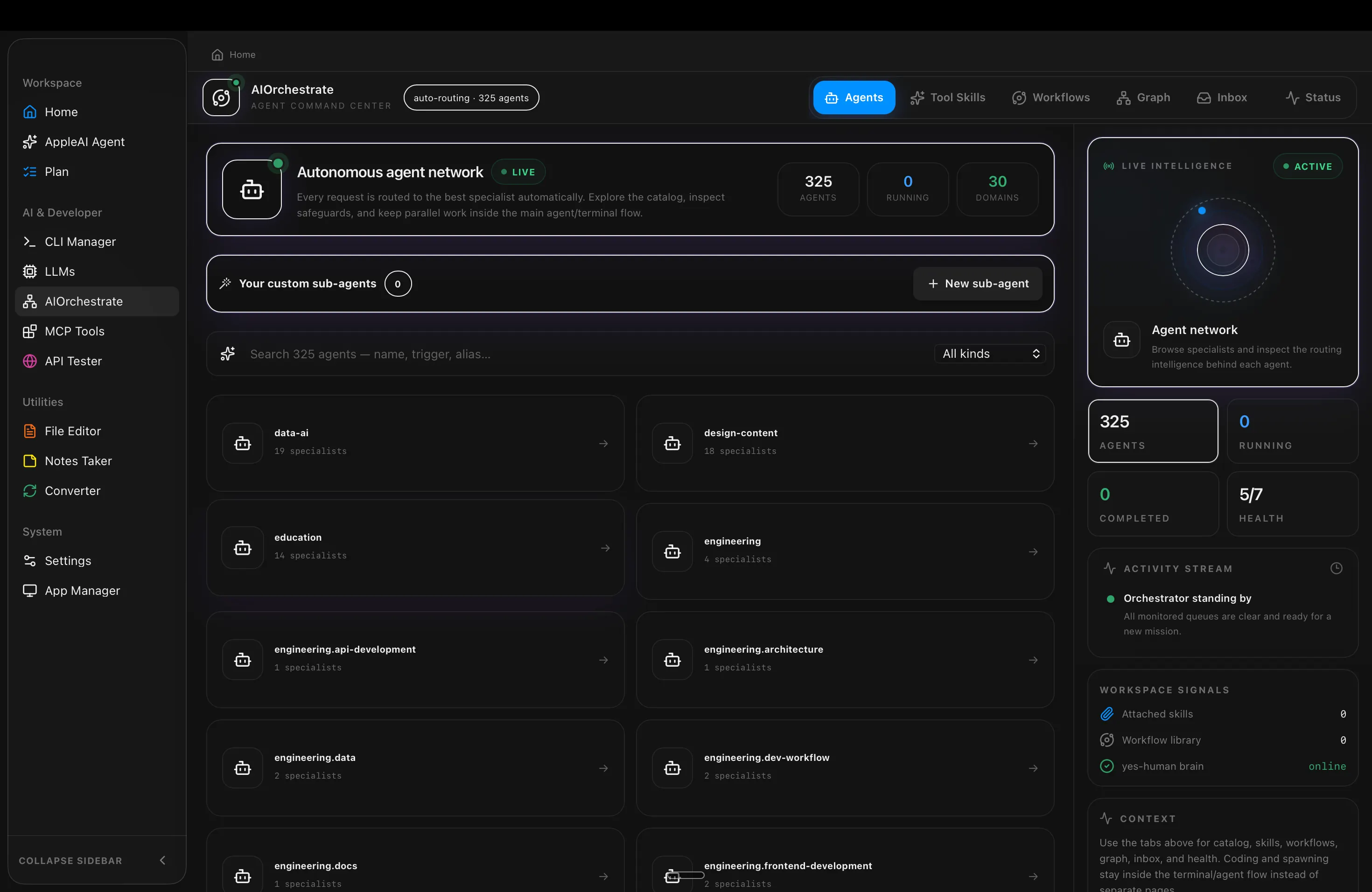Click the API Tester globe icon
Viewport: 1372px width, 892px height.
29,361
